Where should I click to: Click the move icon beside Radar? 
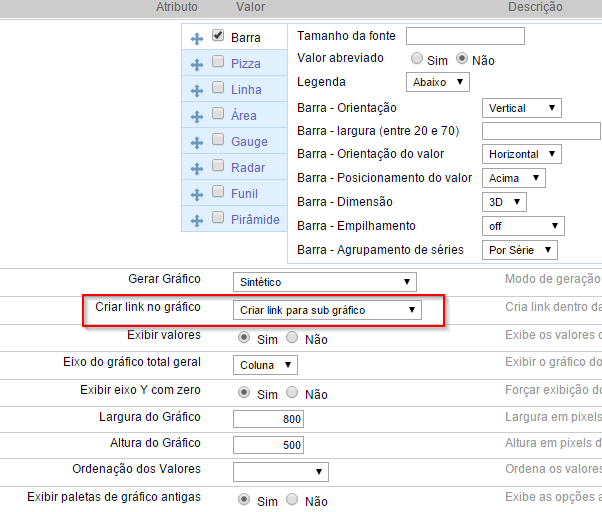pos(197,168)
